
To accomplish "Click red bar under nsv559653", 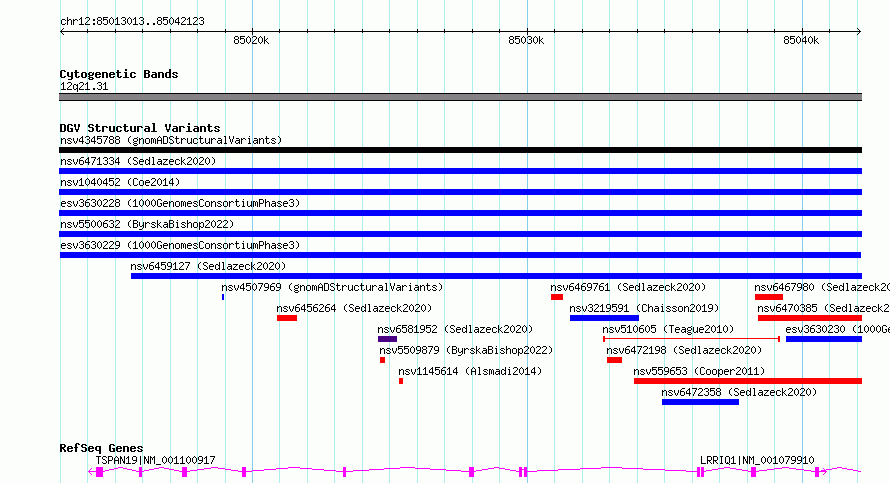I will coord(748,381).
